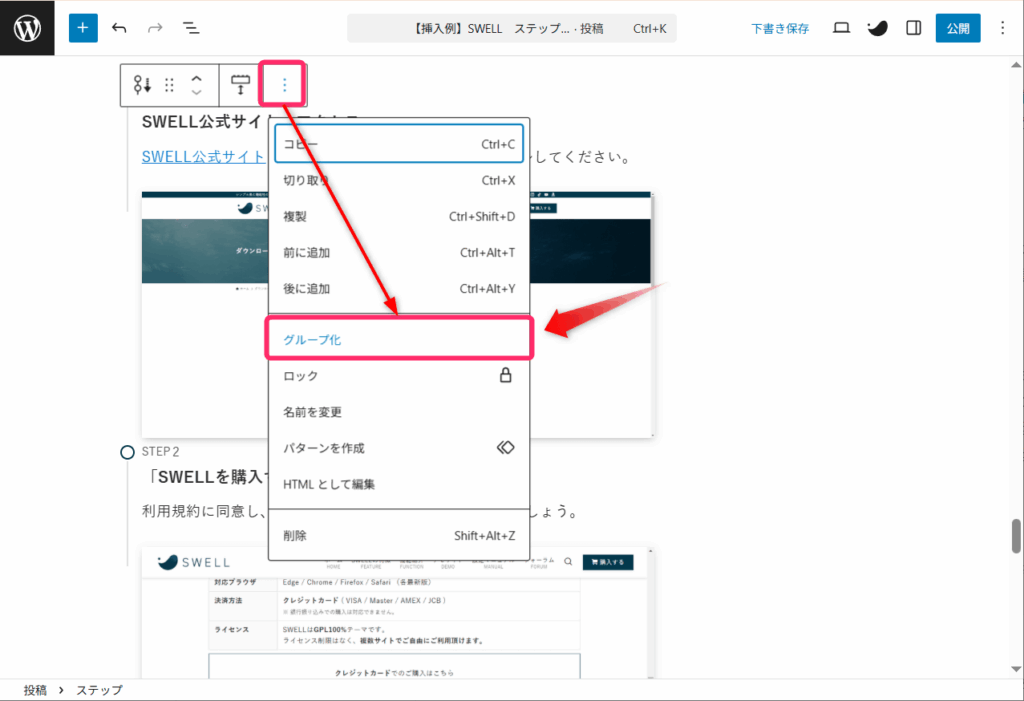Open the editor options menu at top right
Screen dimensions: 1024x701
[x=1002, y=28]
